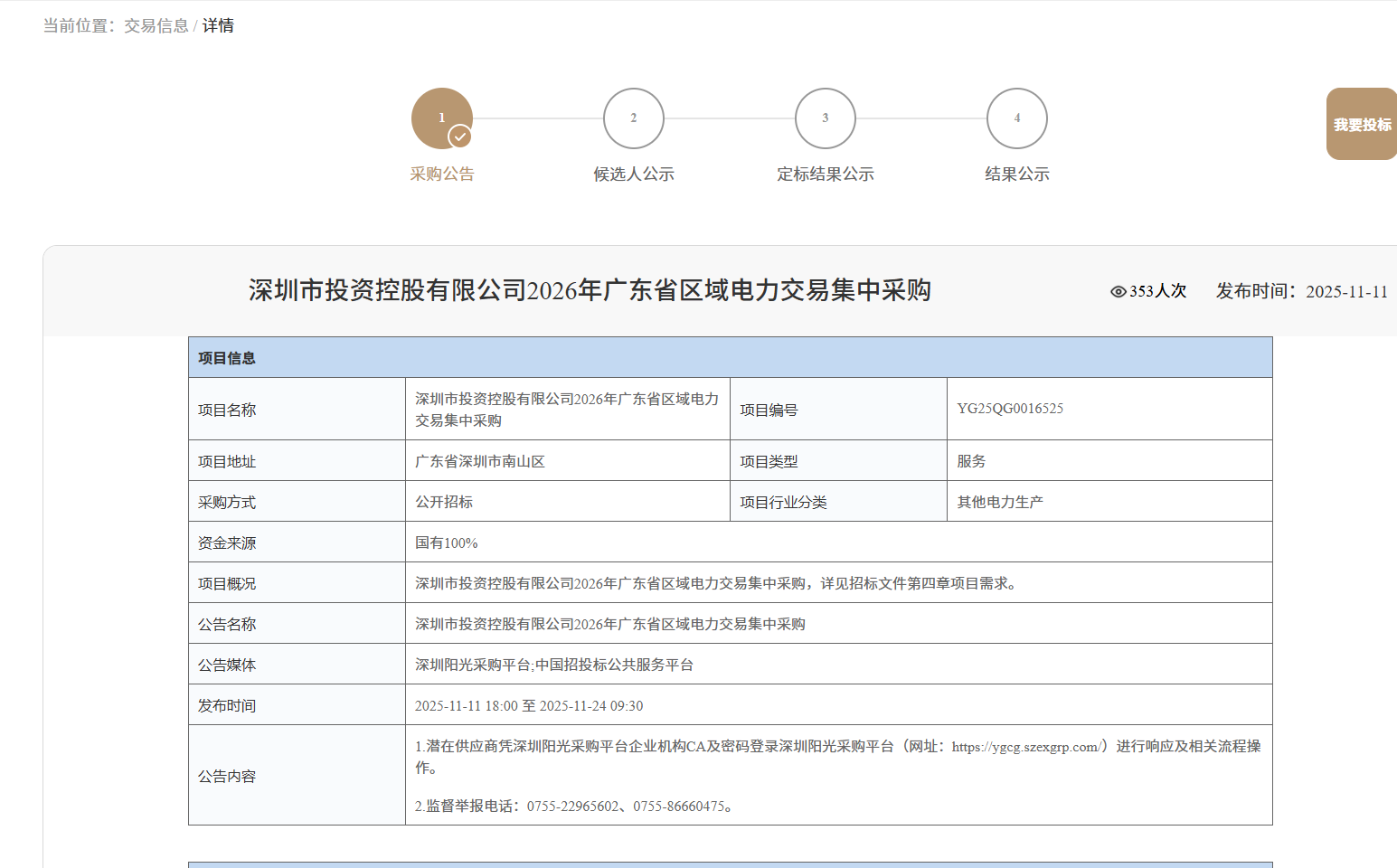Open the 采购公告 step label
The height and width of the screenshot is (868, 1397).
click(441, 175)
